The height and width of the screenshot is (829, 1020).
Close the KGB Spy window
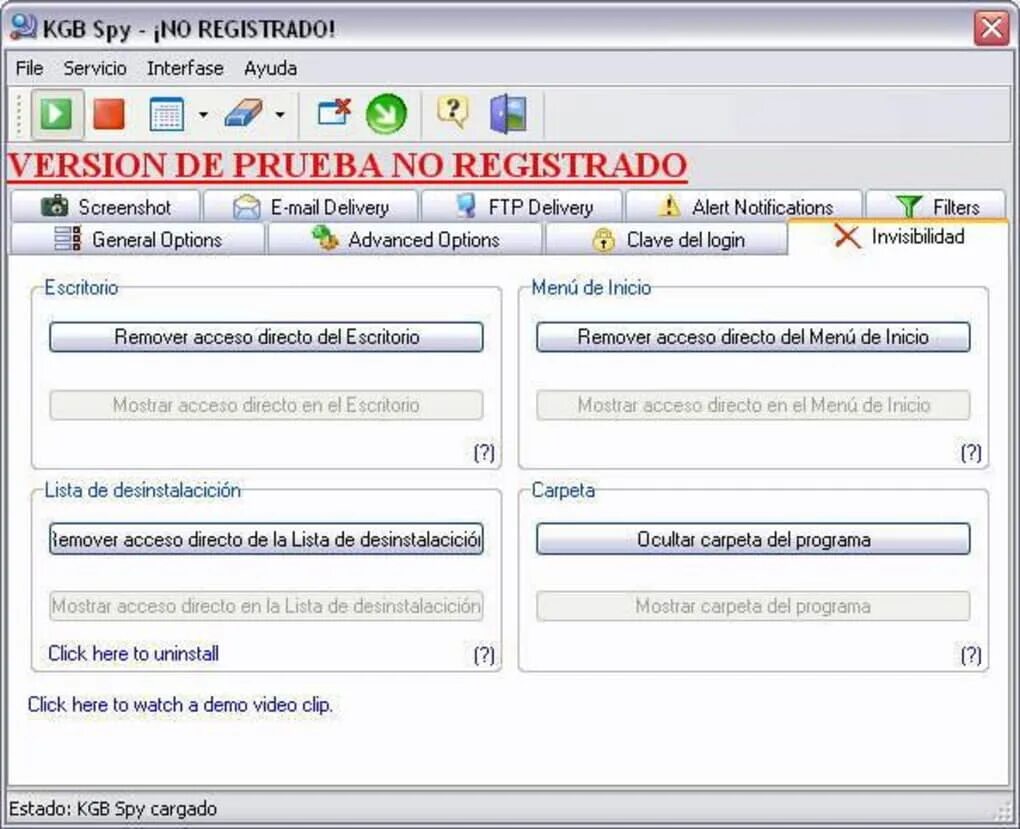[991, 28]
